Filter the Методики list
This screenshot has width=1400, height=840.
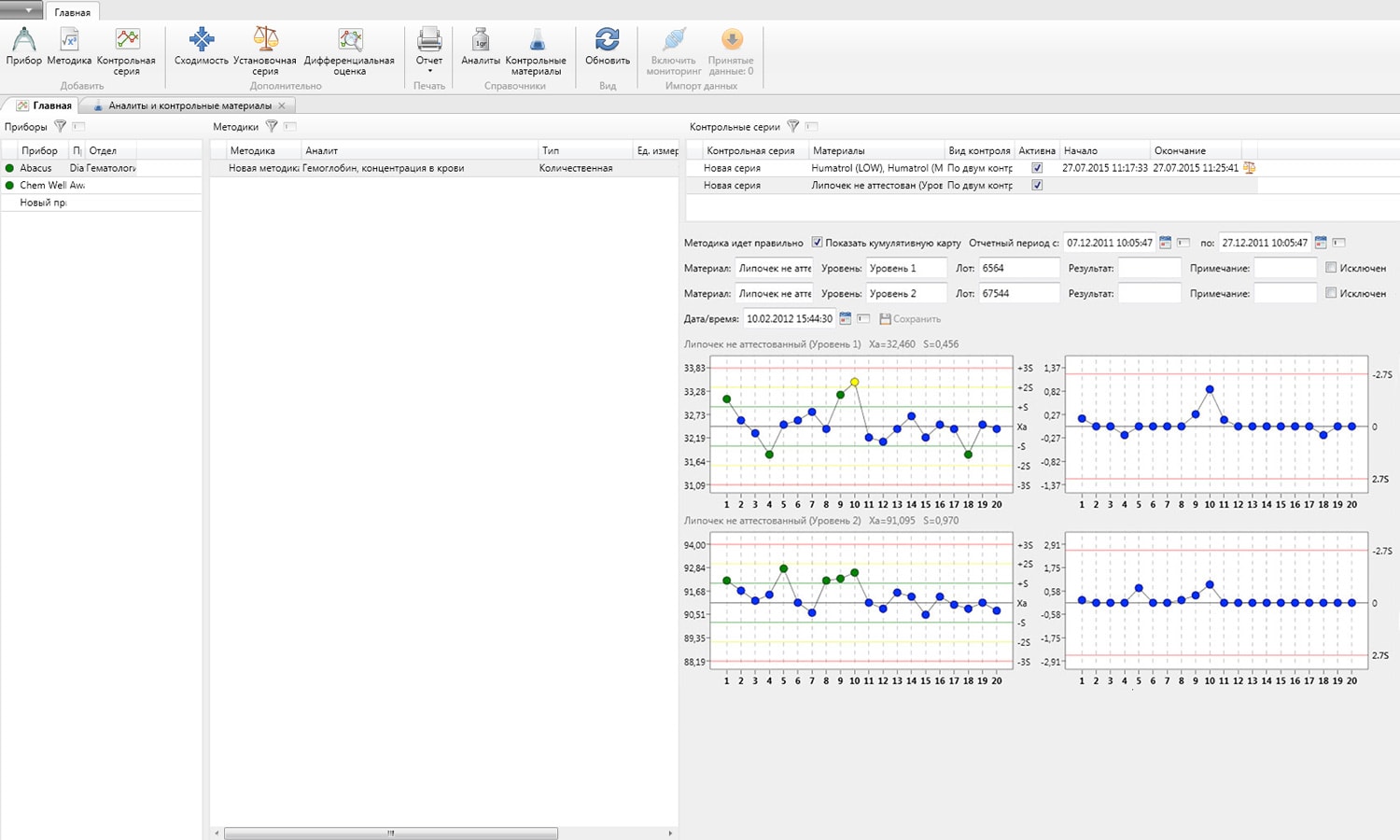click(x=272, y=126)
